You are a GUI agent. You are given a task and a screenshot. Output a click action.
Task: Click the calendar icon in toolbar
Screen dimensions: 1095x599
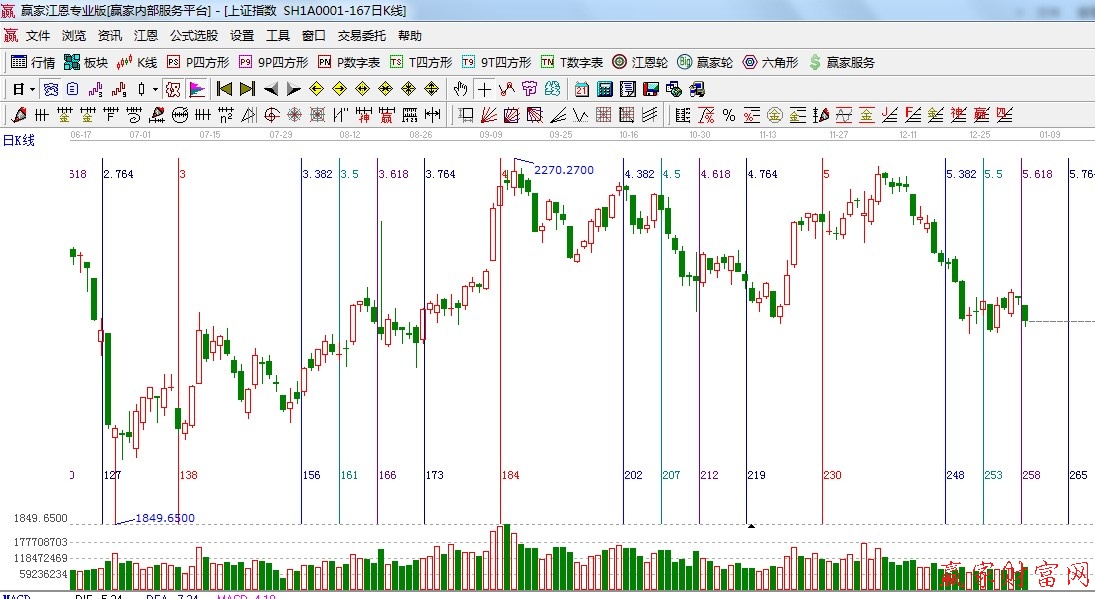(581, 89)
